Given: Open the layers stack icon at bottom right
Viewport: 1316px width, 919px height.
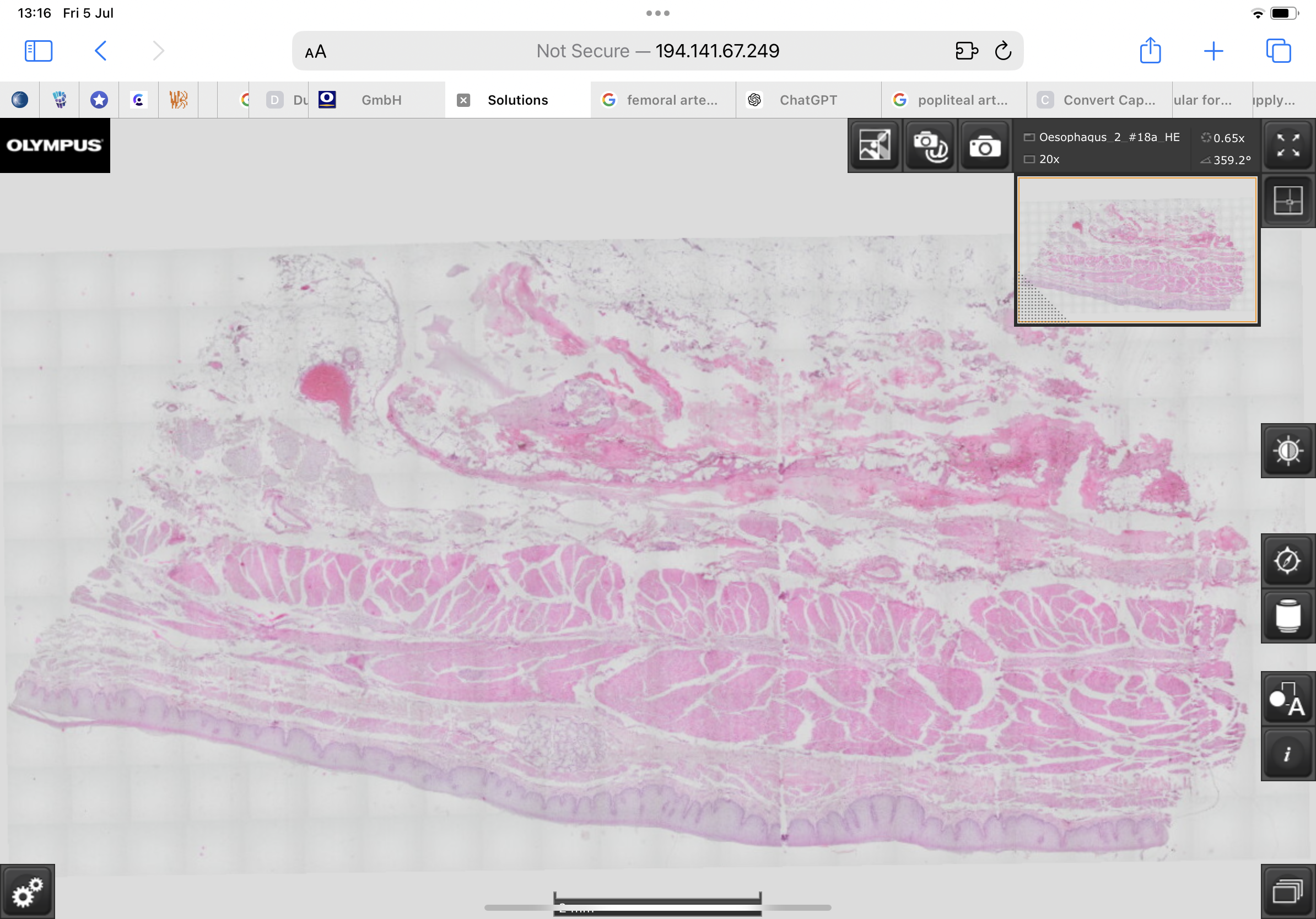Looking at the screenshot, I should pos(1287,891).
